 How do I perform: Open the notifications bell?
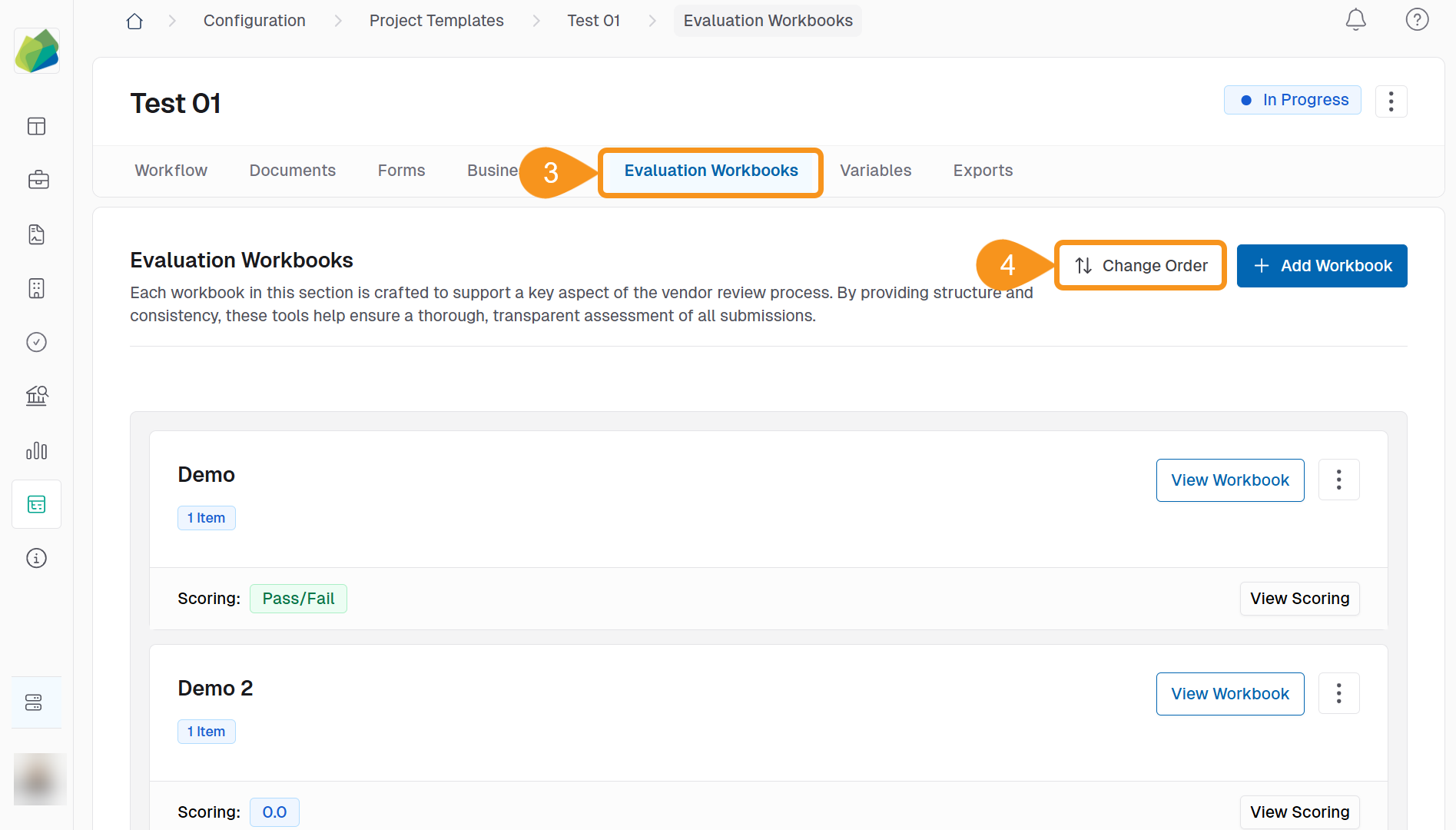[x=1355, y=19]
